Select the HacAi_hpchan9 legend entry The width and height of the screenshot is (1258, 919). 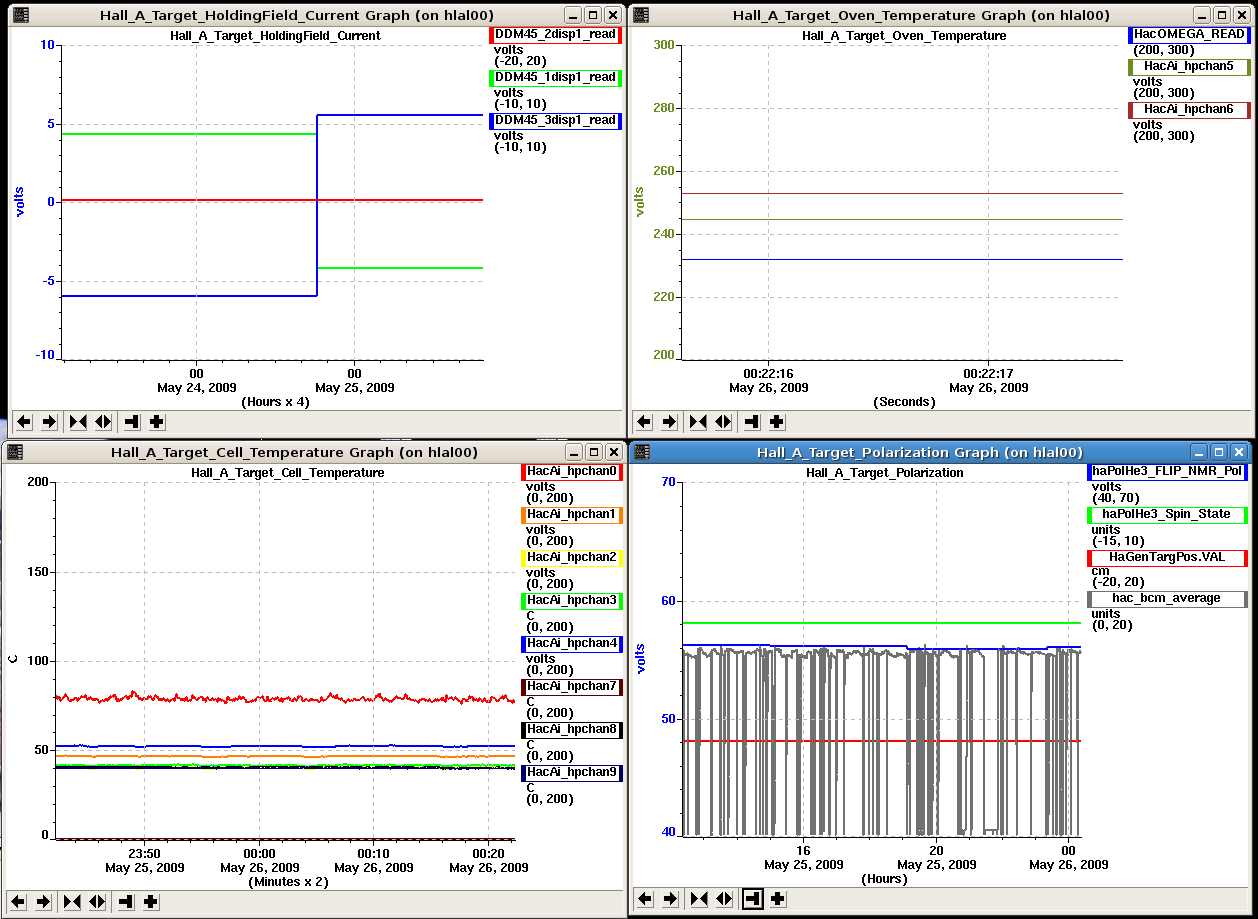pos(572,773)
